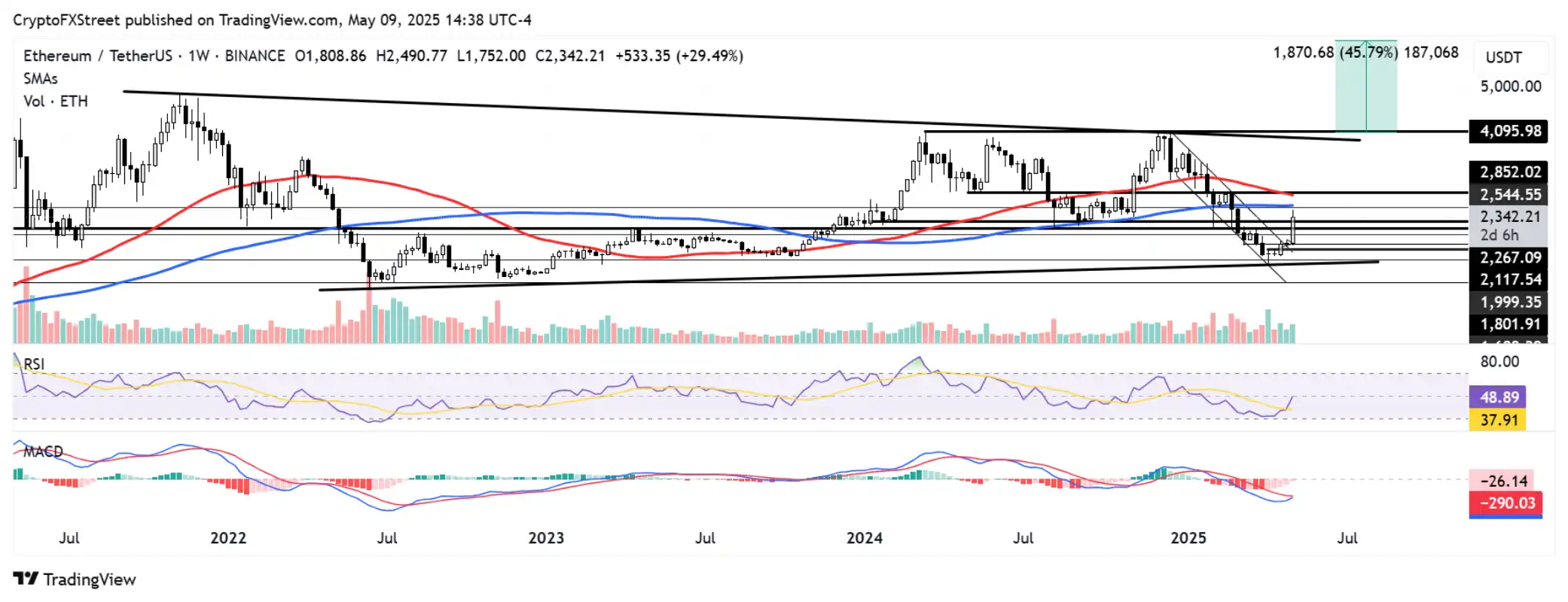Click the yellow RSI average 37.91 badge
The height and width of the screenshot is (602, 1568).
pos(1498,420)
